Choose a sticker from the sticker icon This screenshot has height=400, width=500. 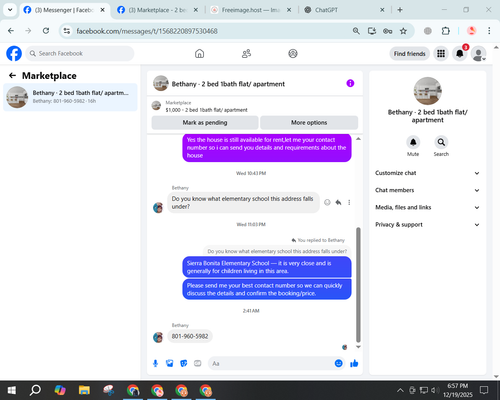tap(184, 363)
